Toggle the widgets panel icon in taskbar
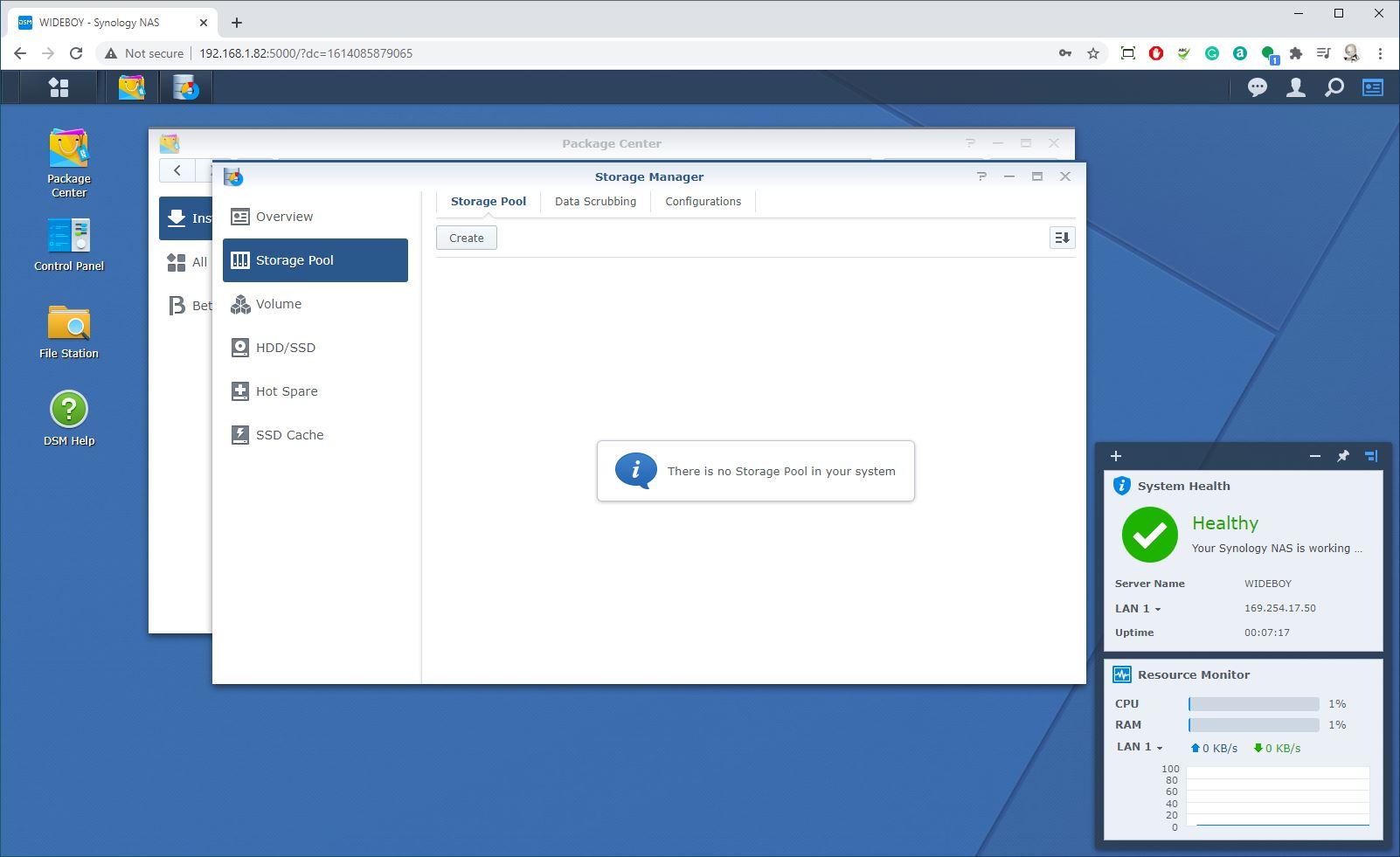 click(1373, 87)
